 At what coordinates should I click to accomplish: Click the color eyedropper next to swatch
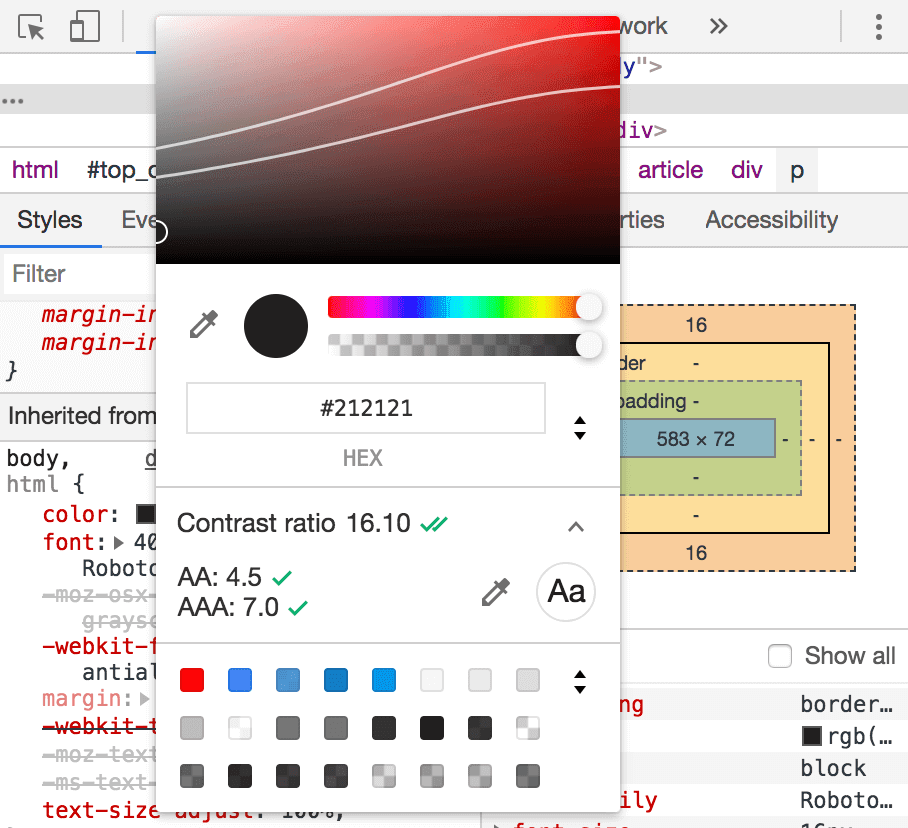click(204, 325)
